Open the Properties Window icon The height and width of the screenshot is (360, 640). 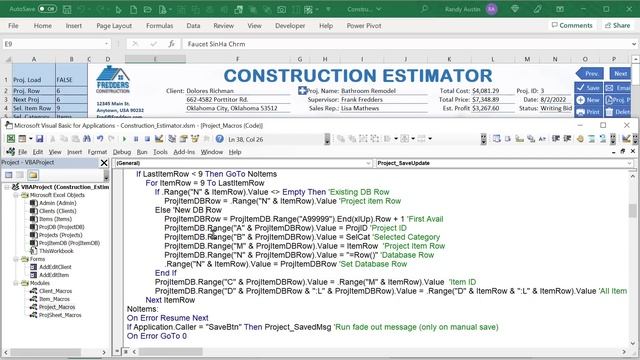(x=183, y=139)
